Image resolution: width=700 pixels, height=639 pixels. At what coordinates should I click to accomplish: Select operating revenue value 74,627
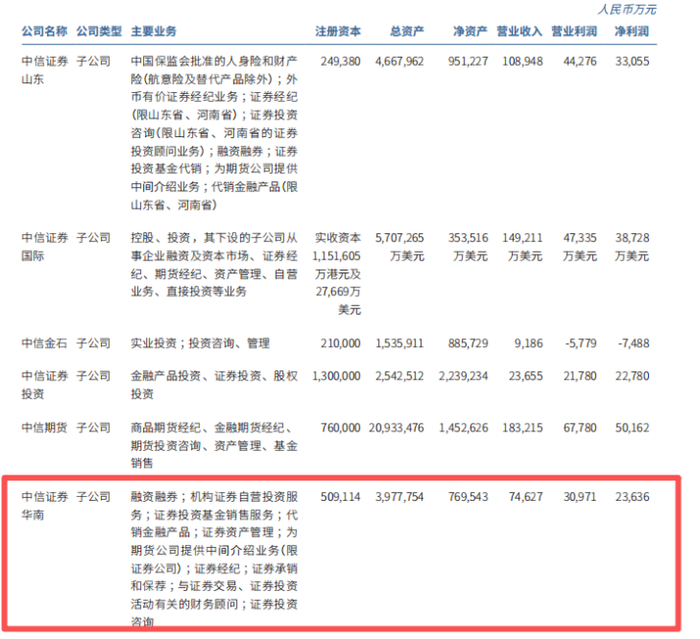(525, 497)
